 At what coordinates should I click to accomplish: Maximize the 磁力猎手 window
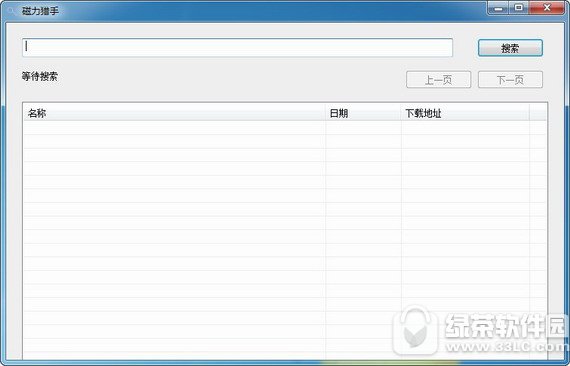pyautogui.click(x=519, y=8)
